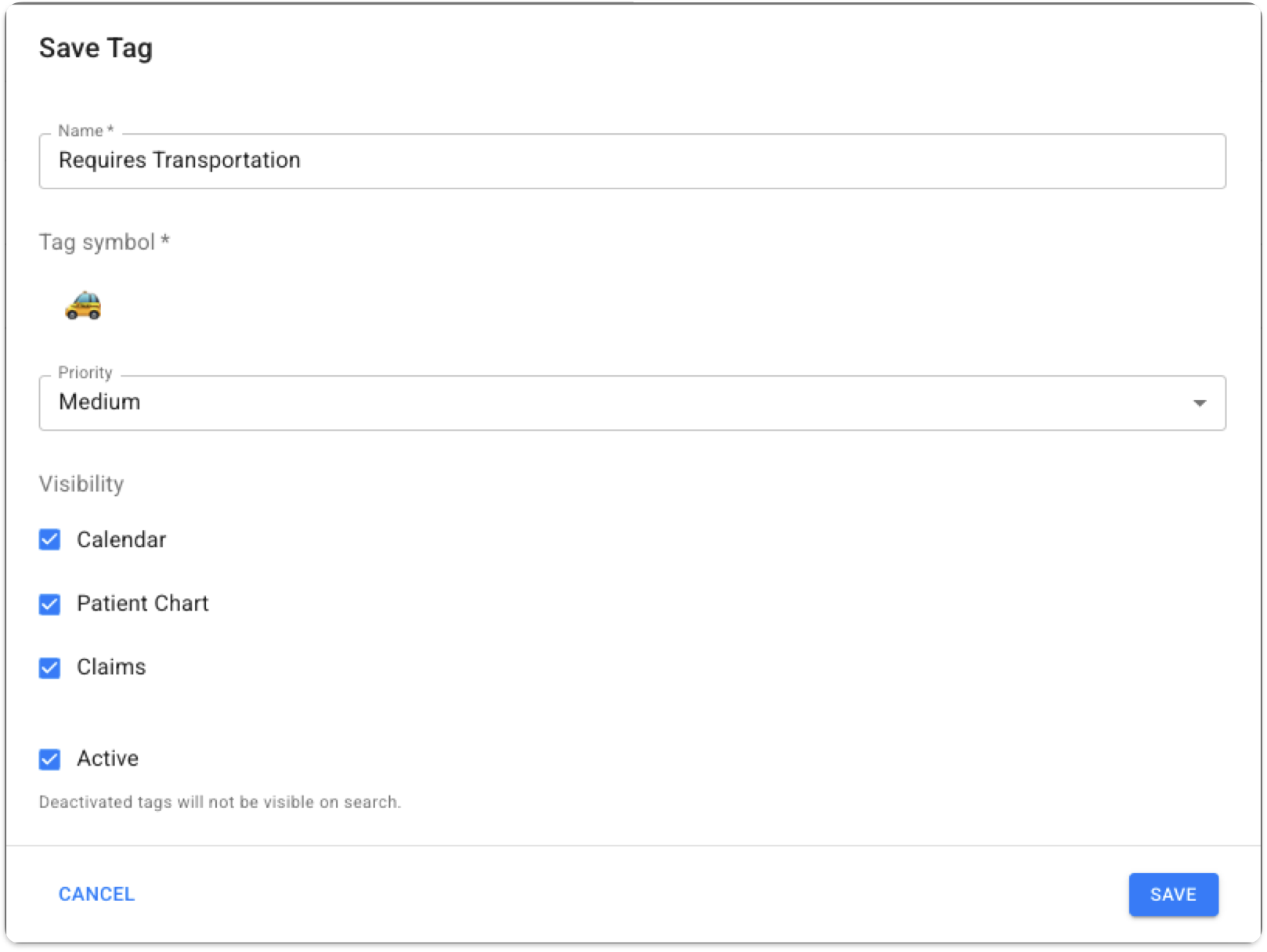Click the Claims label text
The height and width of the screenshot is (952, 1267).
[111, 667]
